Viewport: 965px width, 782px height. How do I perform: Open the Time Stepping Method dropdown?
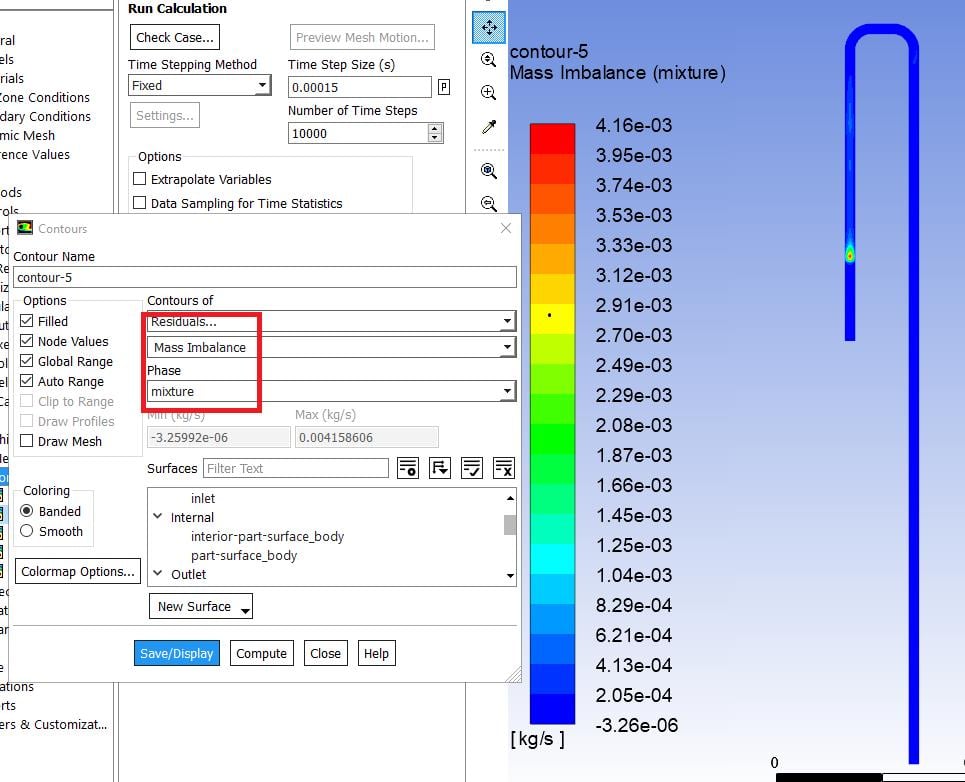click(x=199, y=86)
